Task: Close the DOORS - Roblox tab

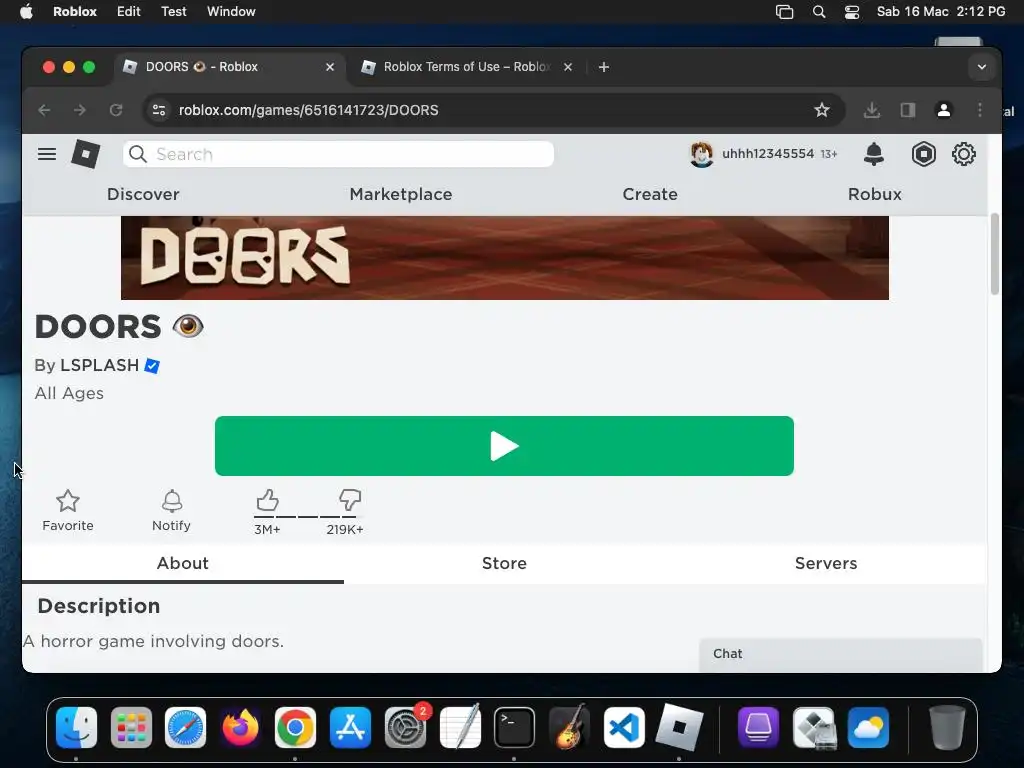Action: 330,67
